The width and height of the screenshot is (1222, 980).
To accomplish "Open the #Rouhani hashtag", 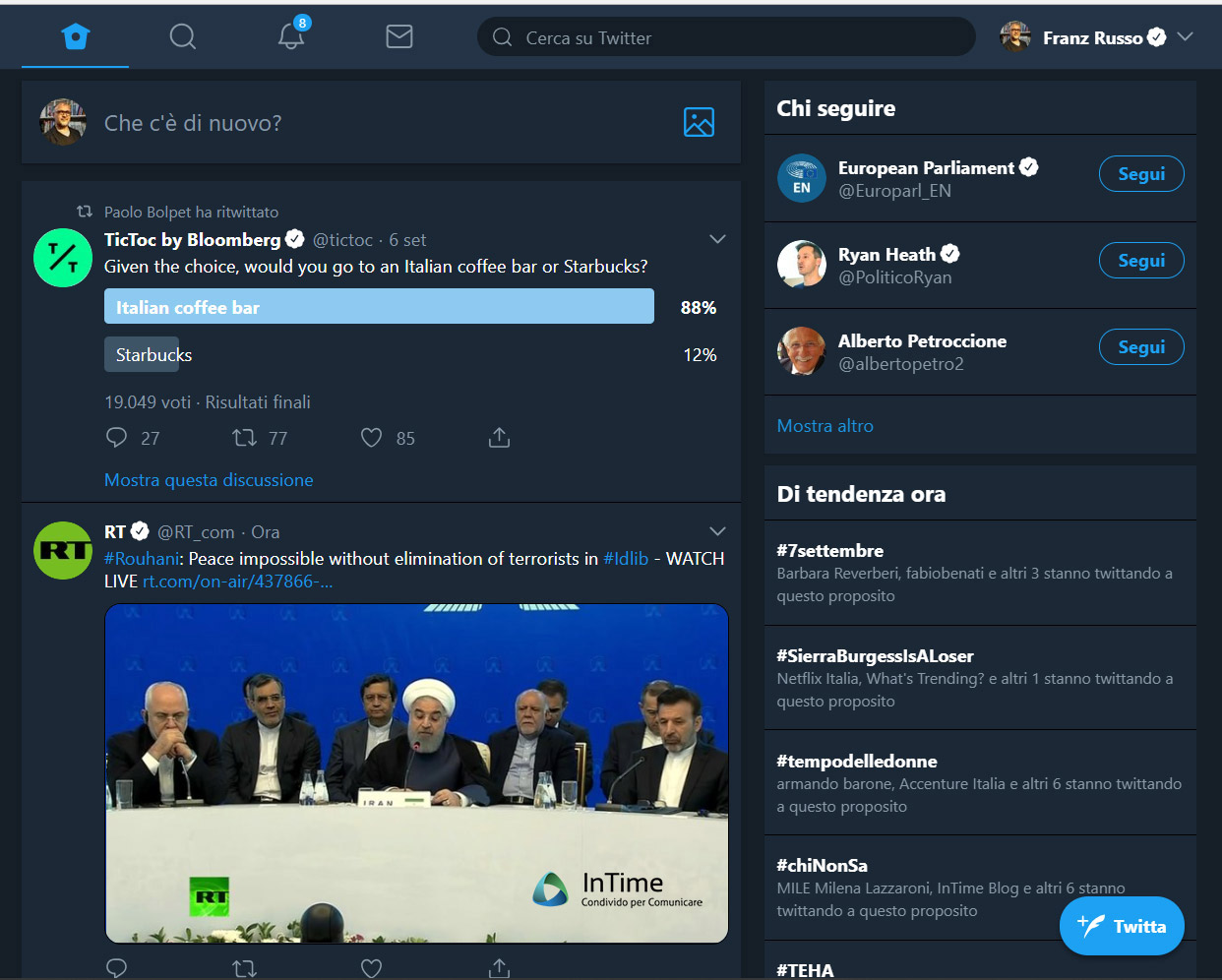I will 143,558.
